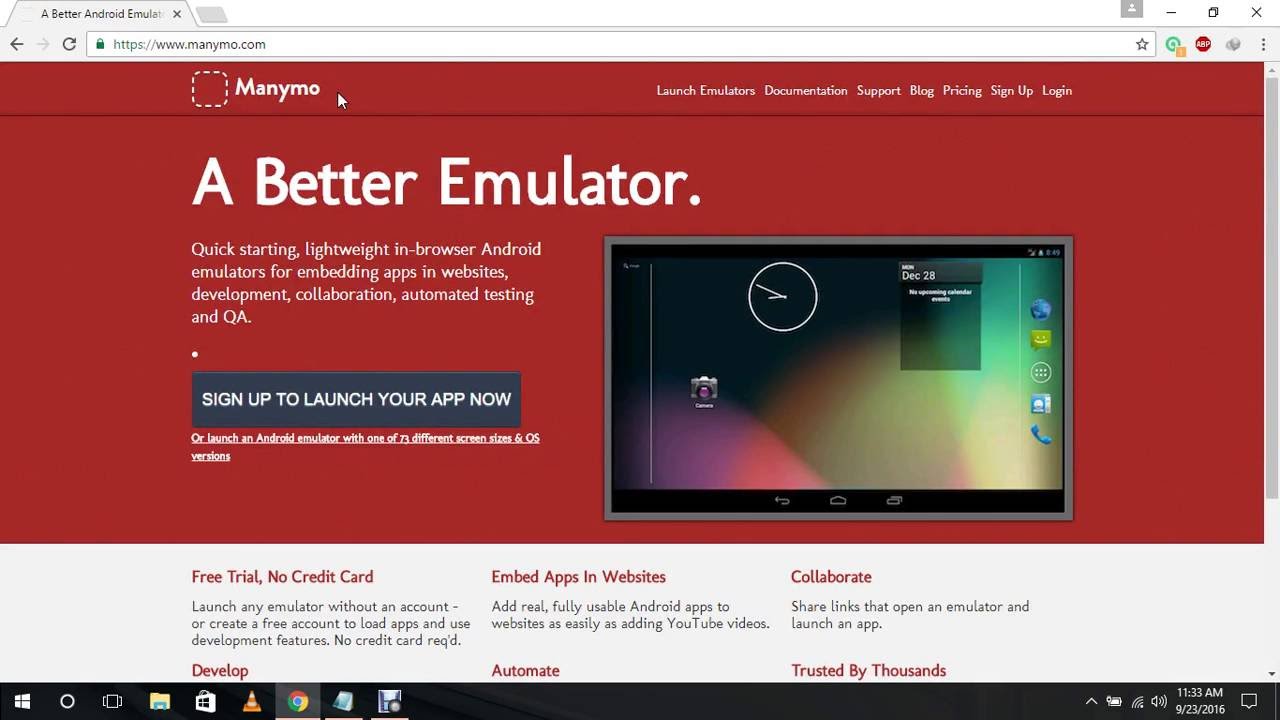Click the battery tray icon
Image resolution: width=1280 pixels, height=720 pixels.
(x=1114, y=702)
